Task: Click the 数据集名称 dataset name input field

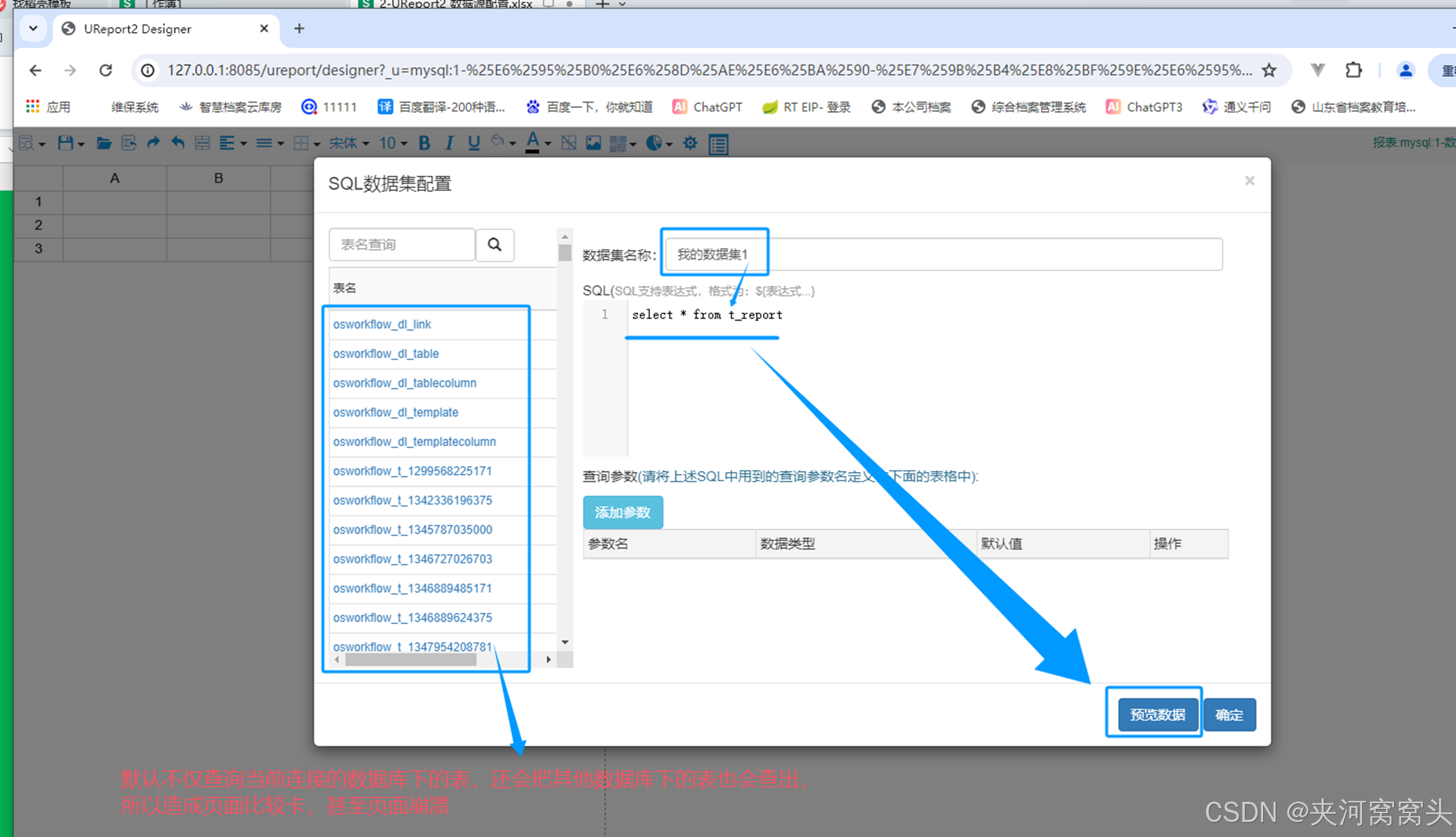Action: [x=942, y=254]
